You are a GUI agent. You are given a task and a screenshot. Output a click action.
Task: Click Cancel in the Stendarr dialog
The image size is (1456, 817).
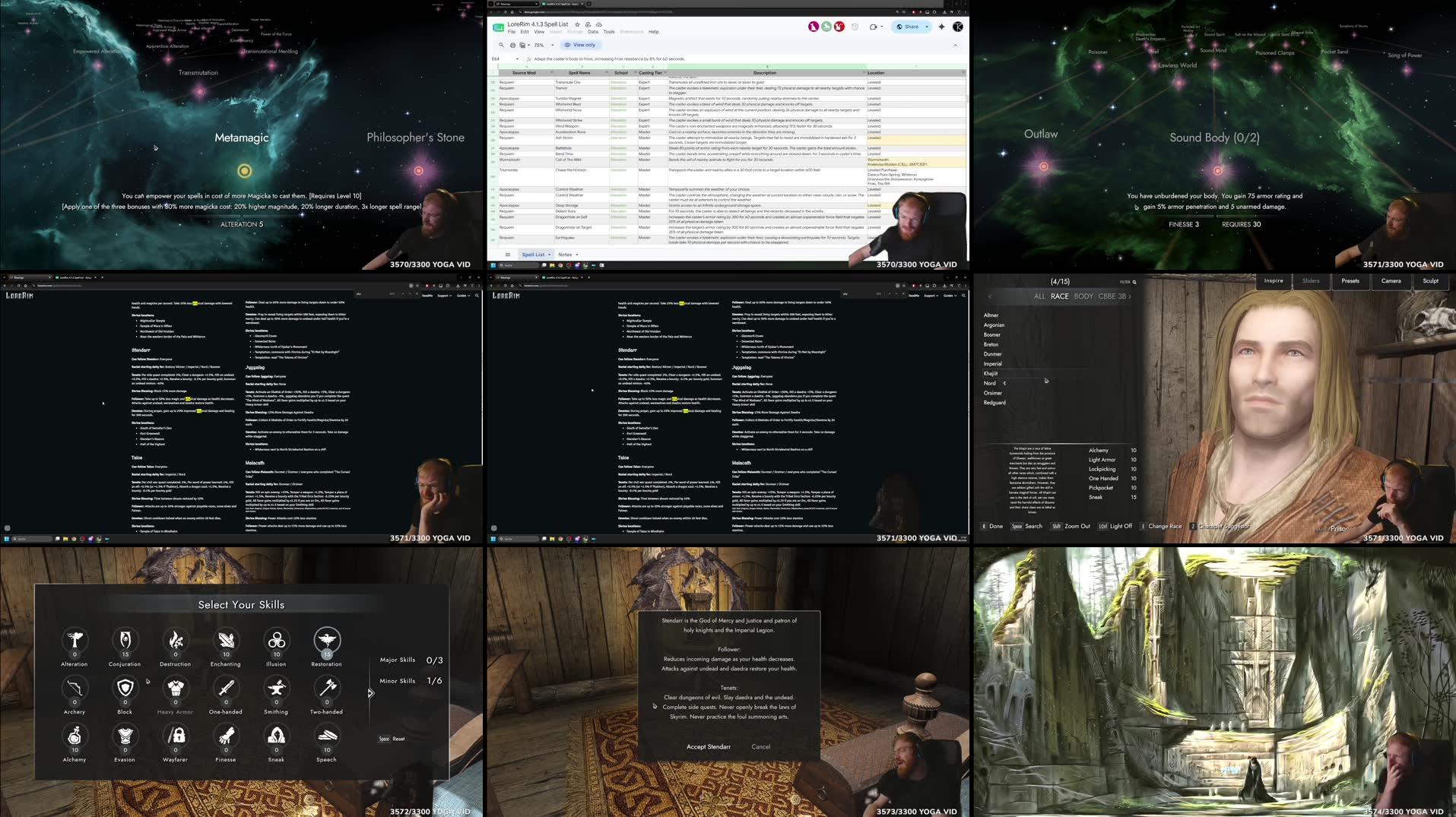point(761,747)
